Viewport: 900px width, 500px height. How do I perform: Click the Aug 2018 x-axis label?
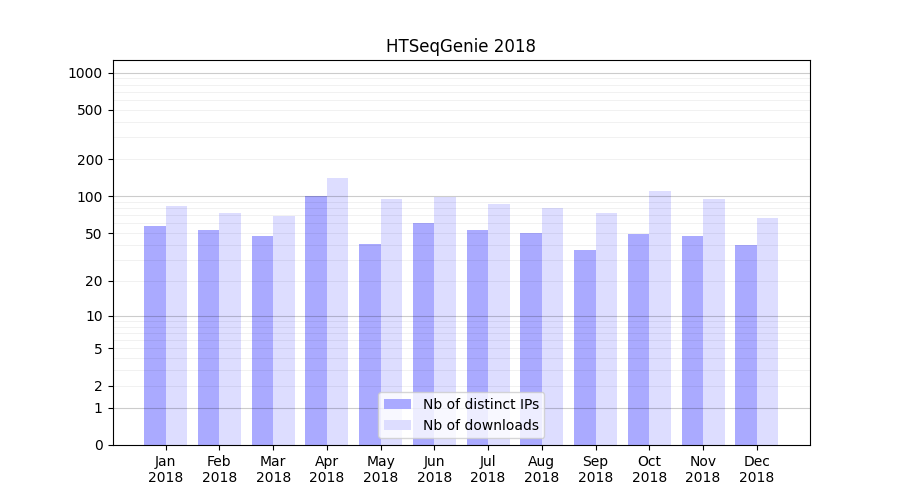(x=541, y=469)
